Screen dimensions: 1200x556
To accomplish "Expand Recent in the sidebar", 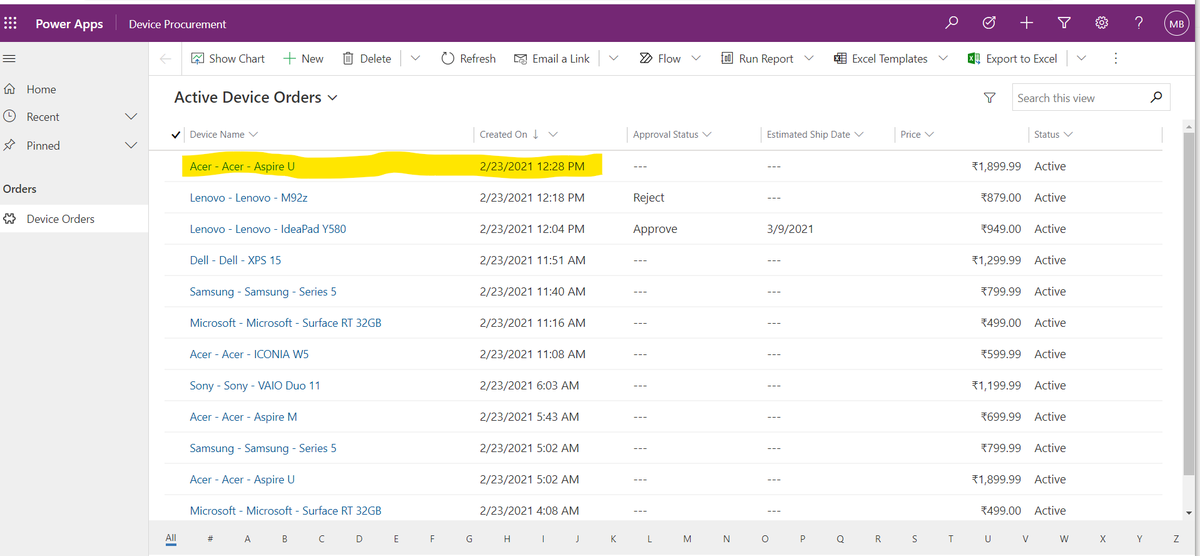I will tap(130, 117).
